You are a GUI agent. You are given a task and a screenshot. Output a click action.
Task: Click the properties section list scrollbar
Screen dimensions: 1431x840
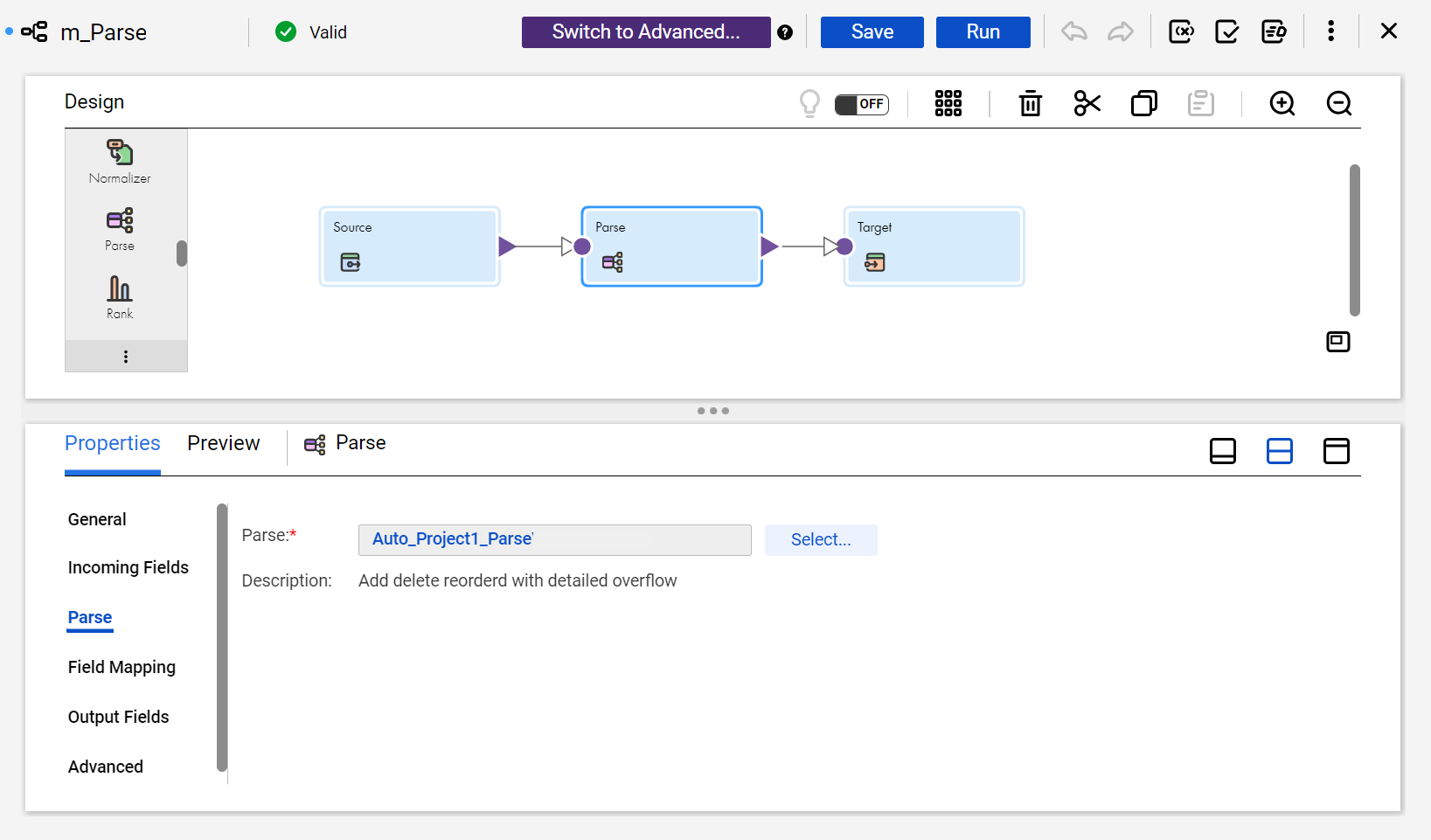(x=222, y=638)
